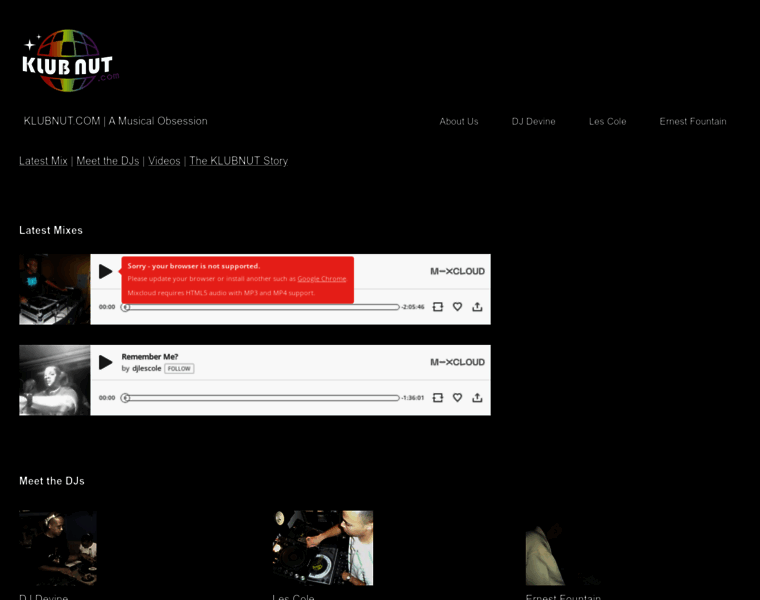Open the About Us menu item

point(459,122)
